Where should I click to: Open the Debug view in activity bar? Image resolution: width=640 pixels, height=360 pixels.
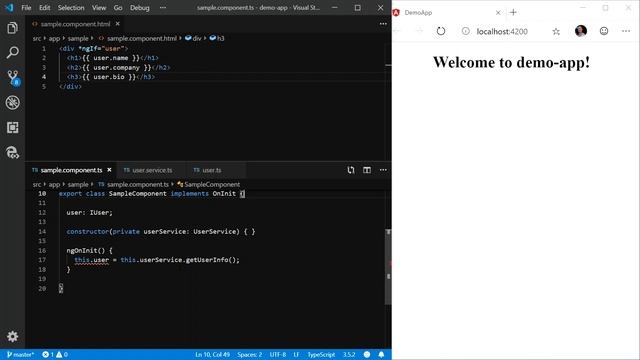(x=13, y=102)
